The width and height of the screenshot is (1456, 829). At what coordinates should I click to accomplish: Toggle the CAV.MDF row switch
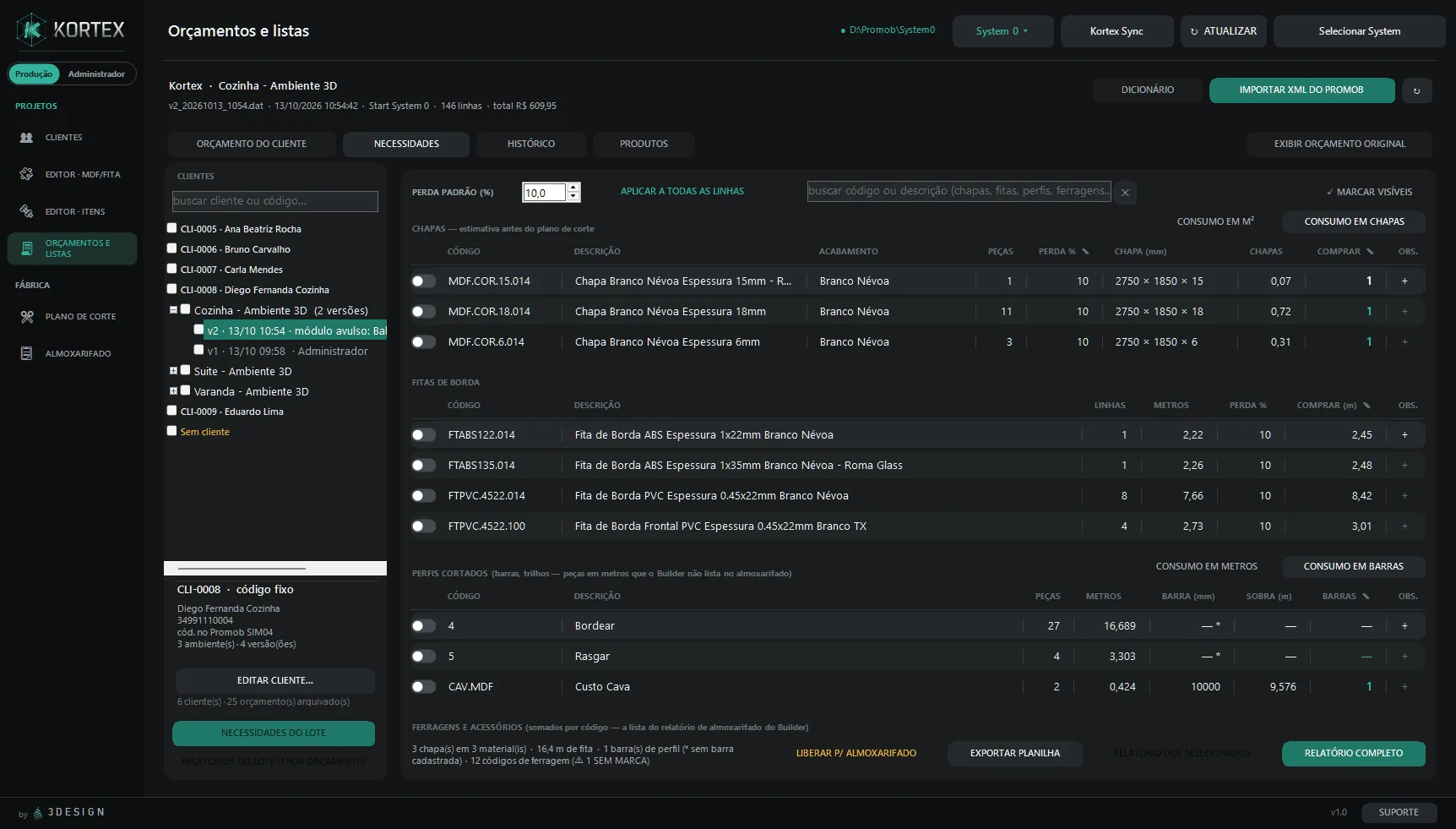click(423, 686)
